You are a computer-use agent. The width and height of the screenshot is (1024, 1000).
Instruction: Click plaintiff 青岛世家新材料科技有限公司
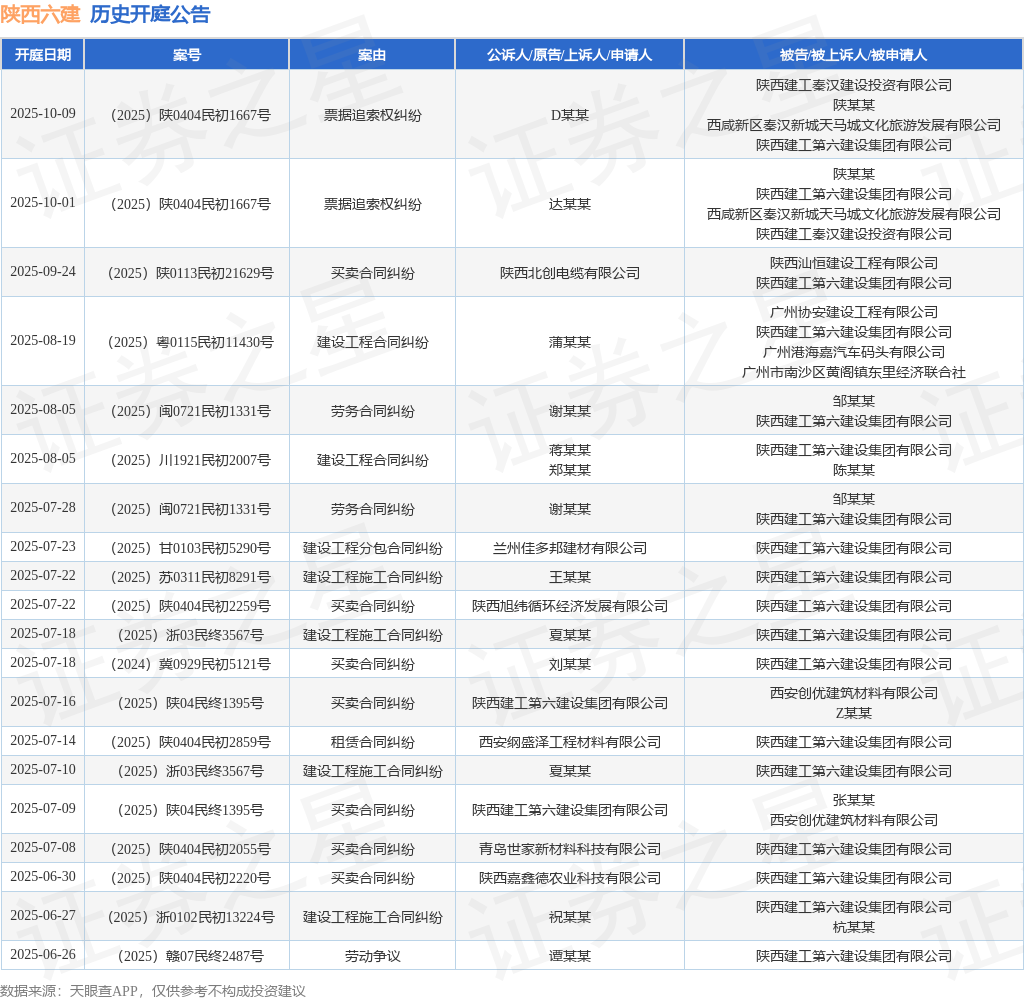[569, 849]
